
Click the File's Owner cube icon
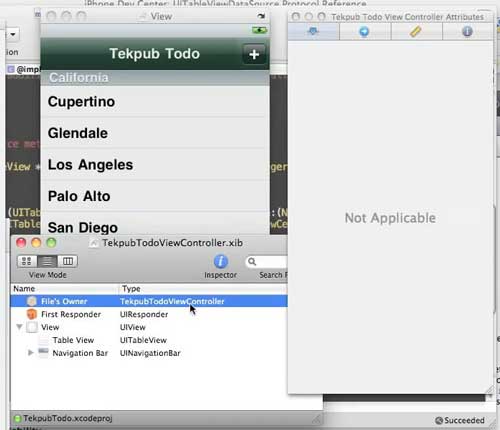32,301
